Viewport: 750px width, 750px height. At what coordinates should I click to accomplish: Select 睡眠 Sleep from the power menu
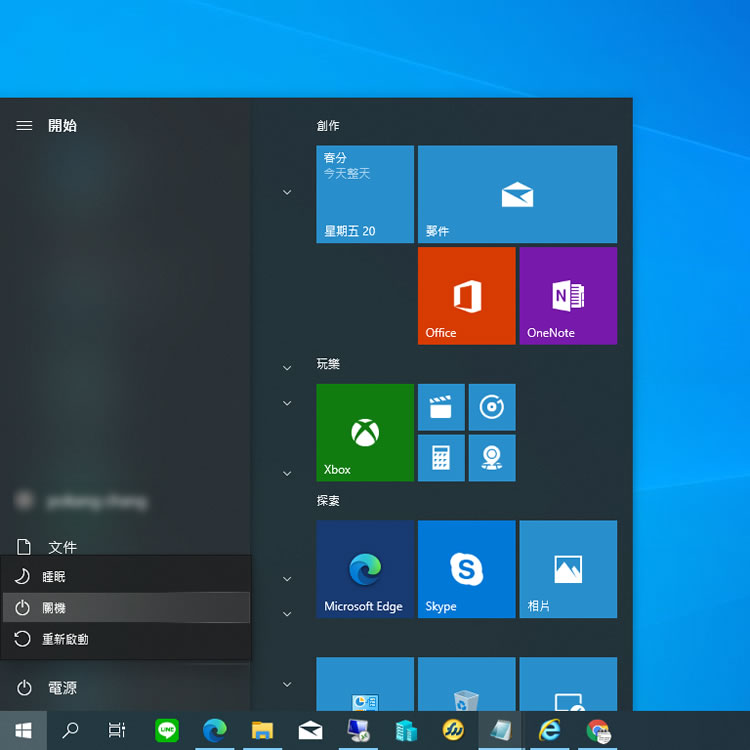point(126,576)
